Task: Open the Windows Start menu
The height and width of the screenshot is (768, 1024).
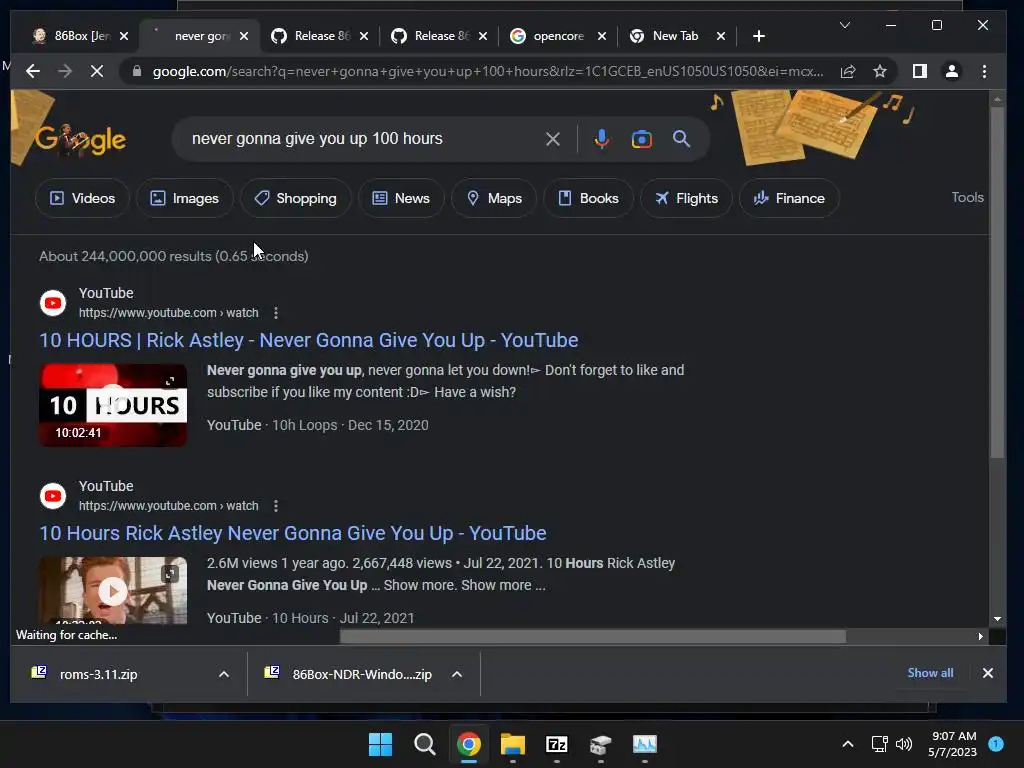Action: tap(380, 744)
